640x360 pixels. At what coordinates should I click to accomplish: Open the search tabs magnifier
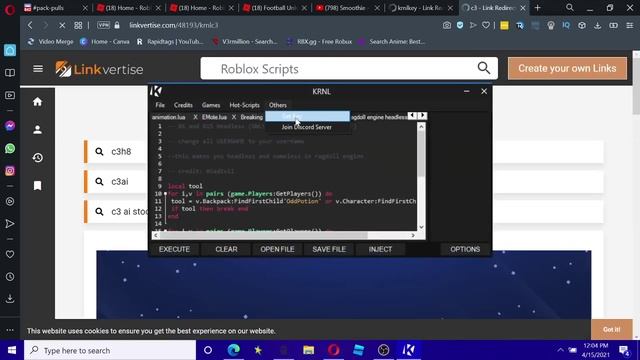point(570,8)
